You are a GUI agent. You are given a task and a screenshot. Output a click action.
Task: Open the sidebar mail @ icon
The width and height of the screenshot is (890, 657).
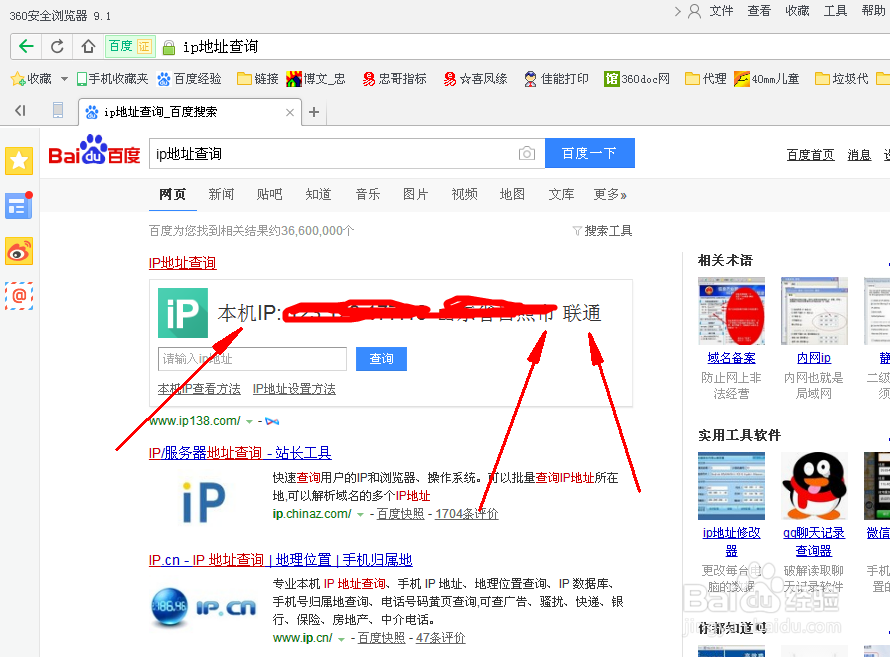click(19, 296)
